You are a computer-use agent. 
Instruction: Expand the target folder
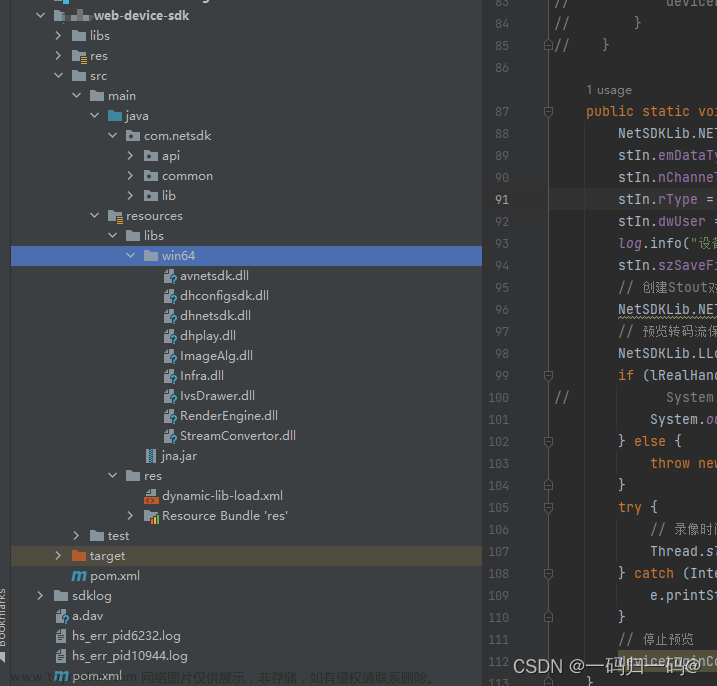pos(58,556)
